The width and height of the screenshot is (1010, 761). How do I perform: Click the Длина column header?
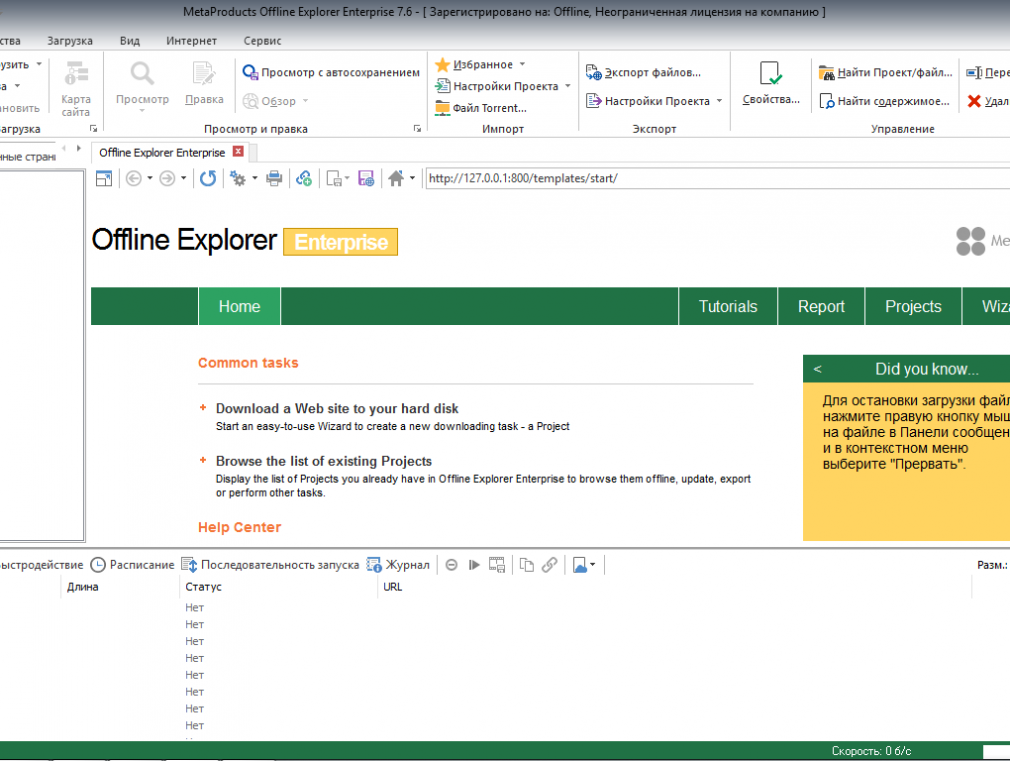[x=120, y=587]
